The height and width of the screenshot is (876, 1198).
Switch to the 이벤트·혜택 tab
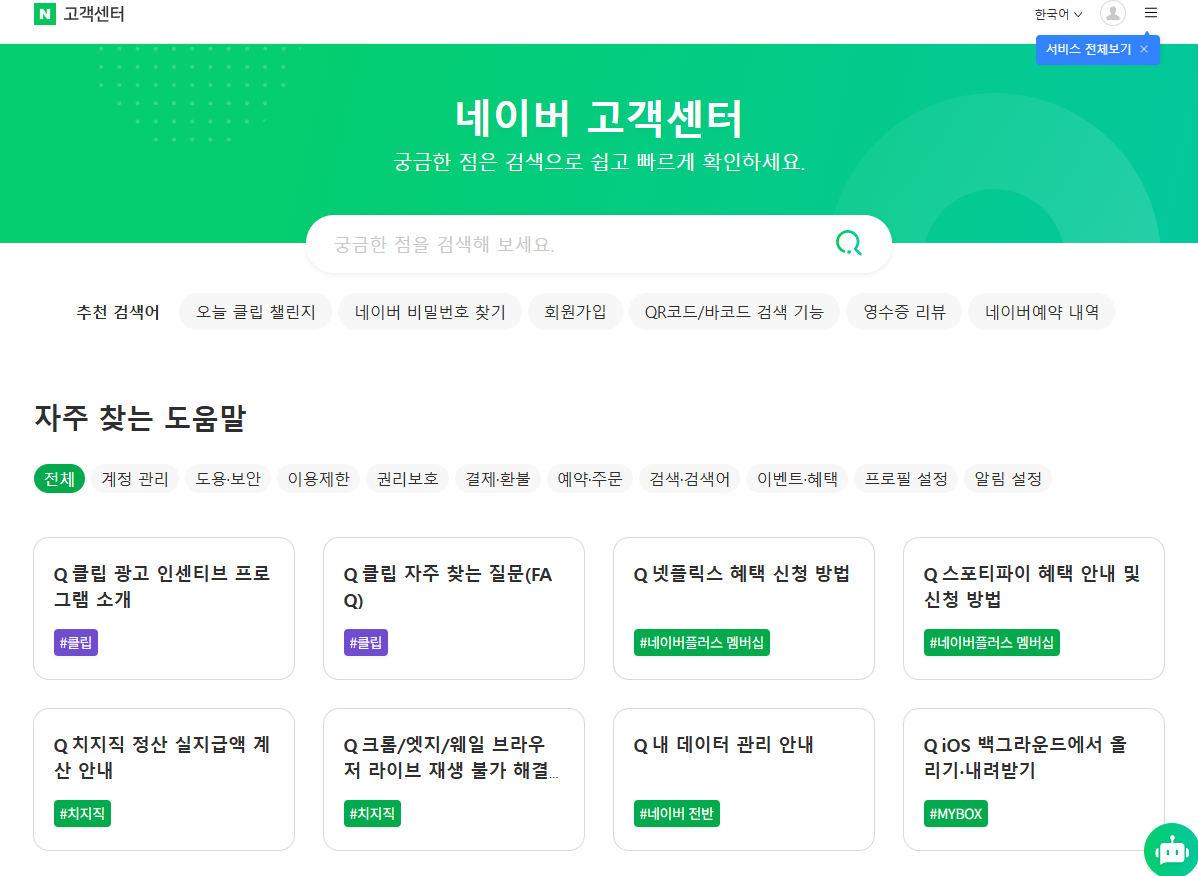click(x=797, y=479)
